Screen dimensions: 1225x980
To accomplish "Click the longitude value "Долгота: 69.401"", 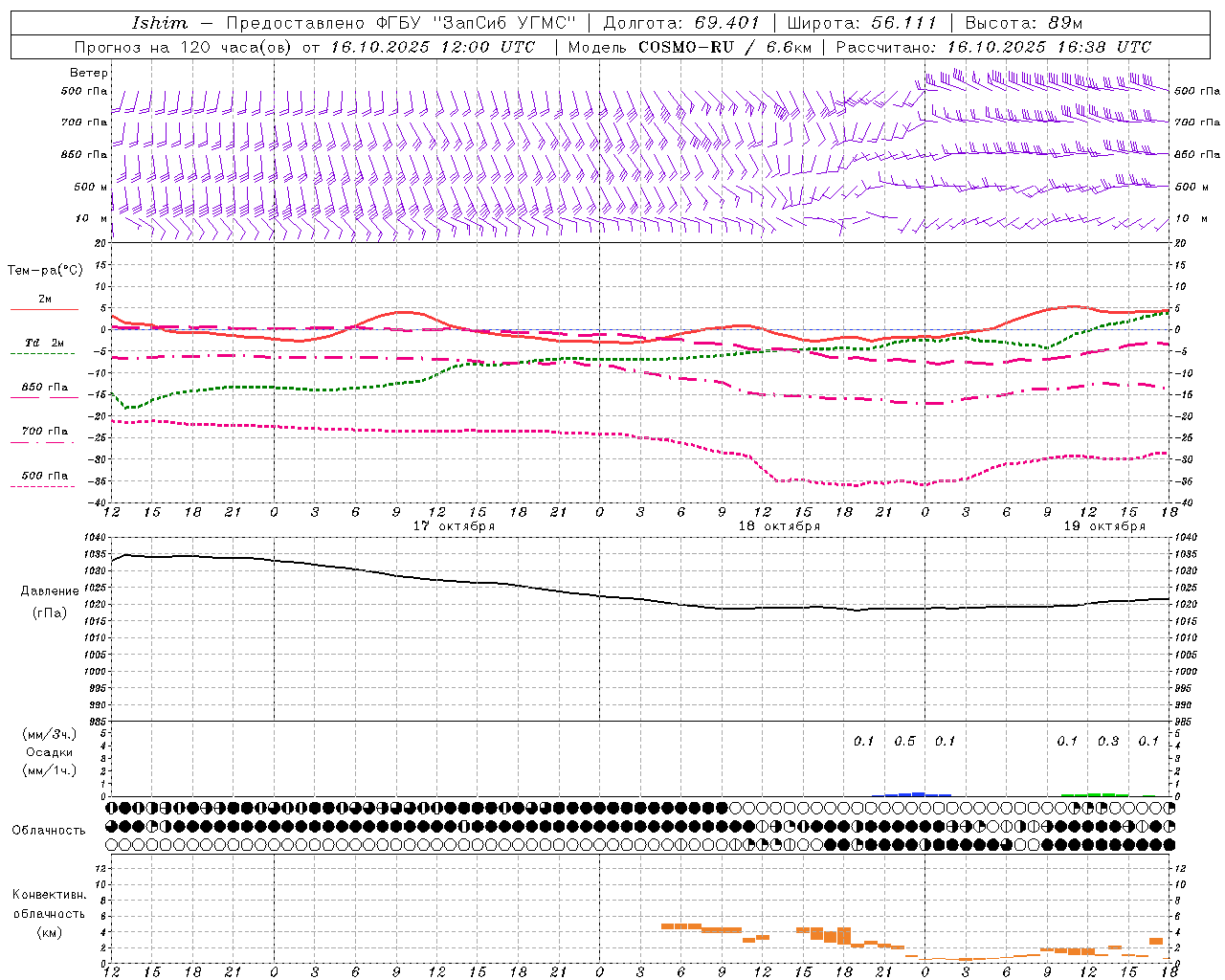I will (681, 23).
